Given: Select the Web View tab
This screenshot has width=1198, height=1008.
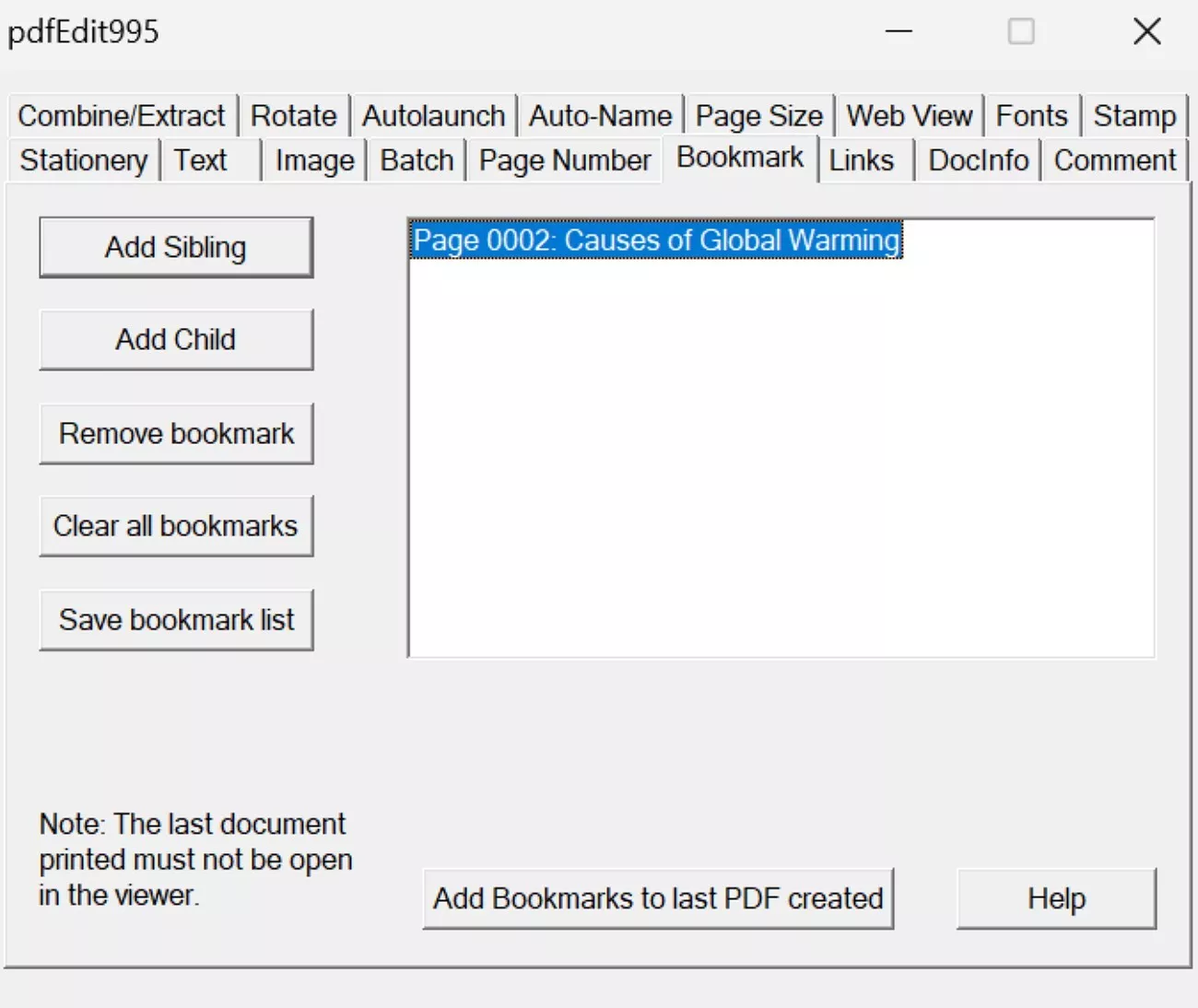Looking at the screenshot, I should coord(909,115).
